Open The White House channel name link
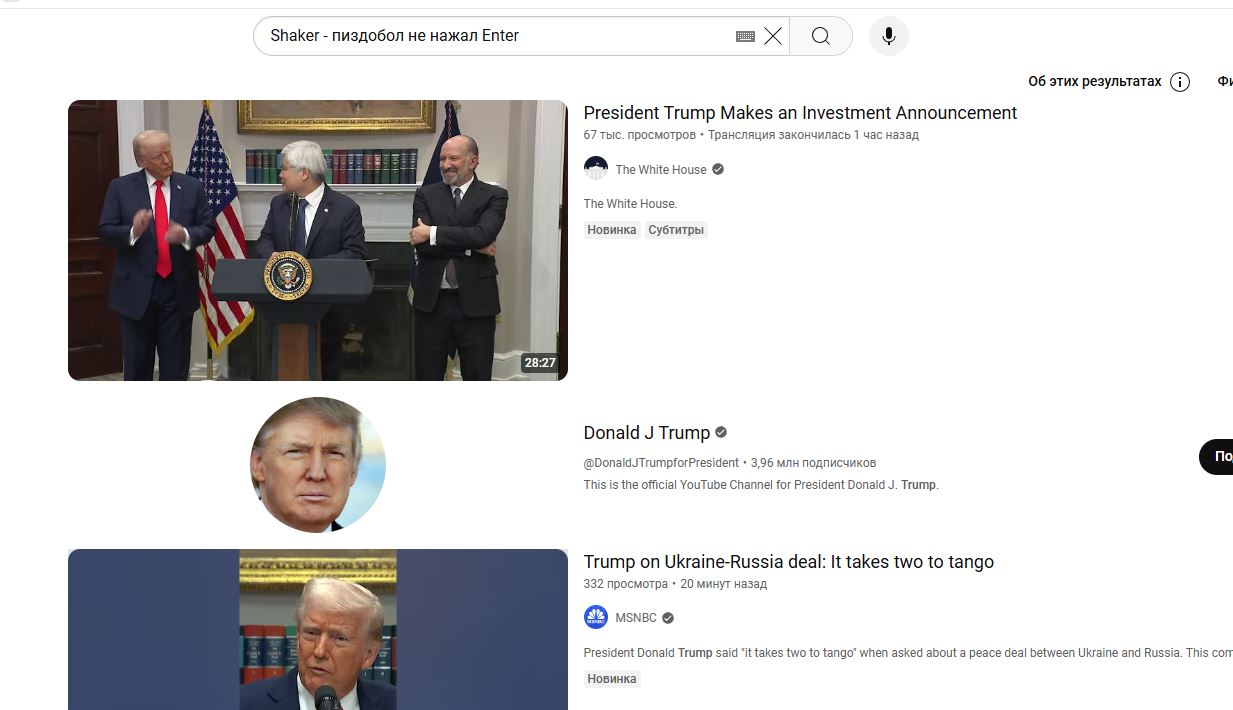The image size is (1233, 710). 661,170
